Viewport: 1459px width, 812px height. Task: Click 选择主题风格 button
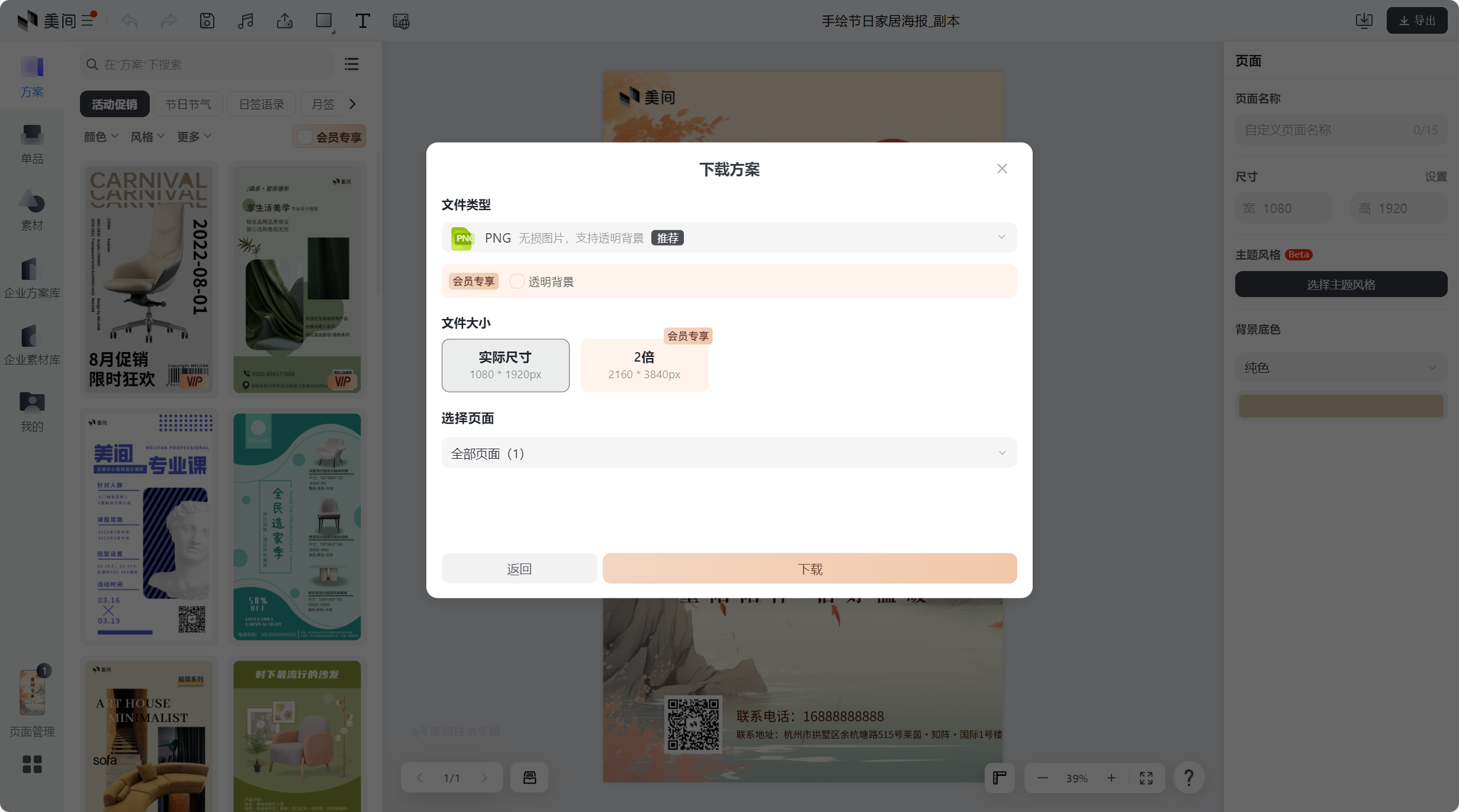click(x=1341, y=285)
